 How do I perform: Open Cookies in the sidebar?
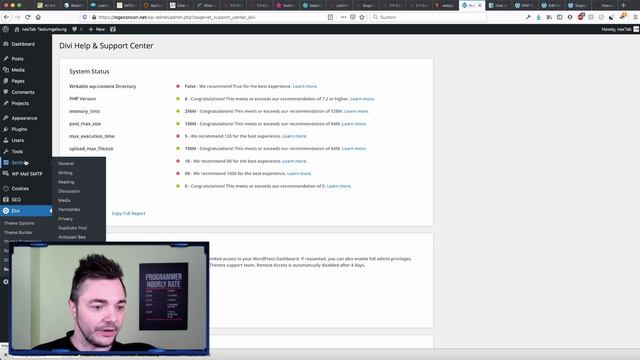click(20, 189)
